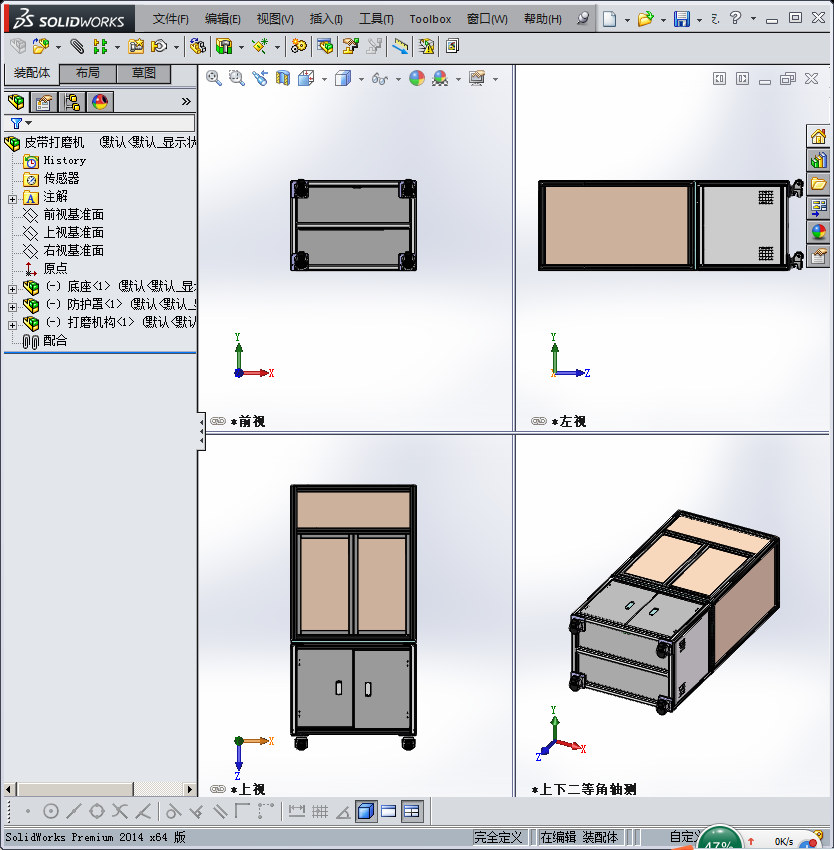Open the PropertyManager tab icon

pyautogui.click(x=43, y=101)
